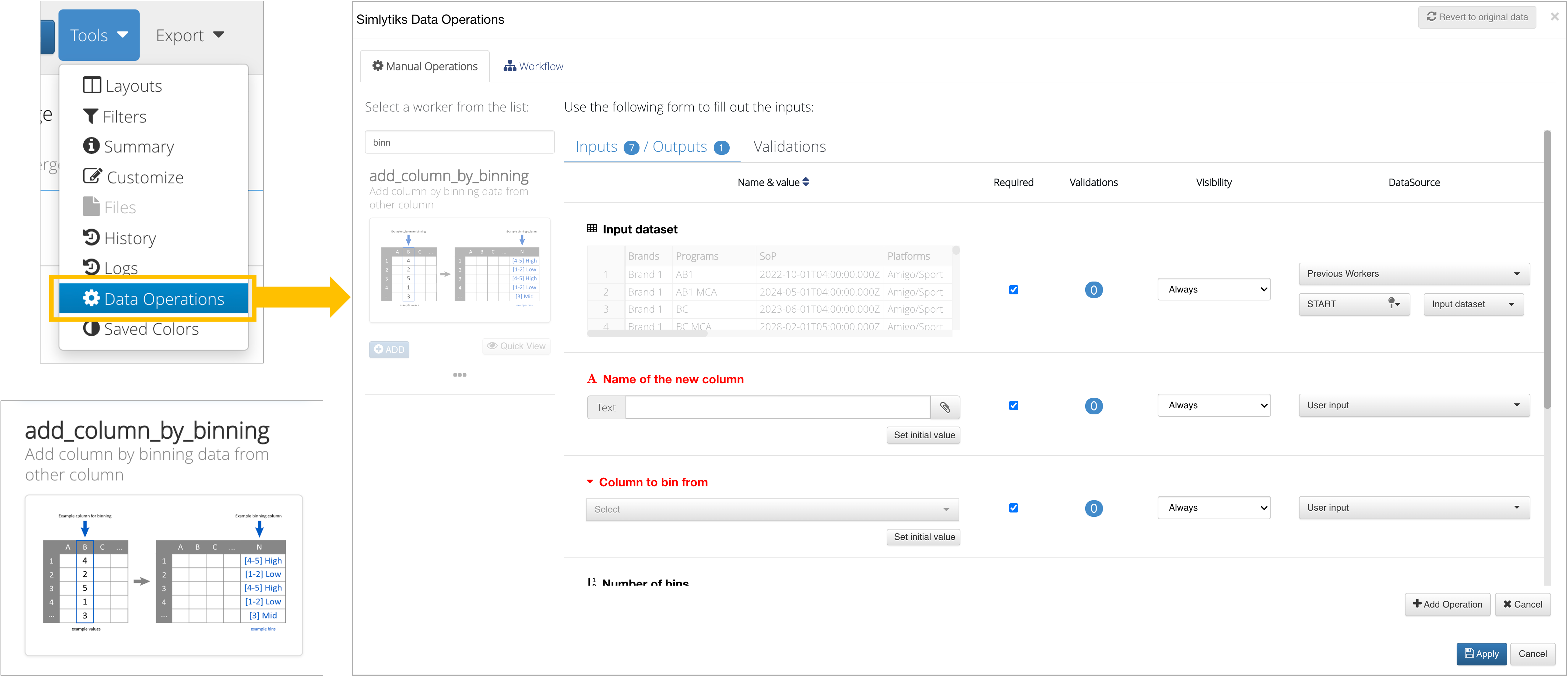The height and width of the screenshot is (676, 1568).
Task: Switch to the Manual Operations tab
Action: coord(425,66)
